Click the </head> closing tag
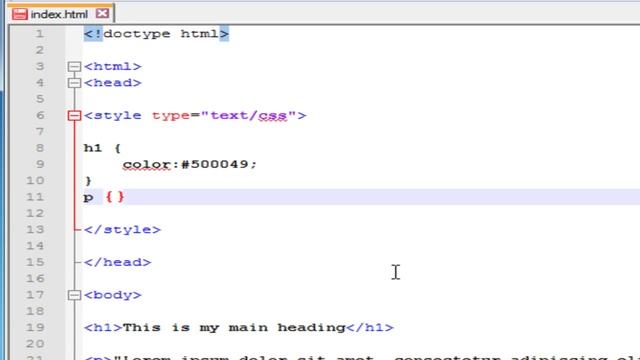This screenshot has width=640, height=360. pos(118,262)
